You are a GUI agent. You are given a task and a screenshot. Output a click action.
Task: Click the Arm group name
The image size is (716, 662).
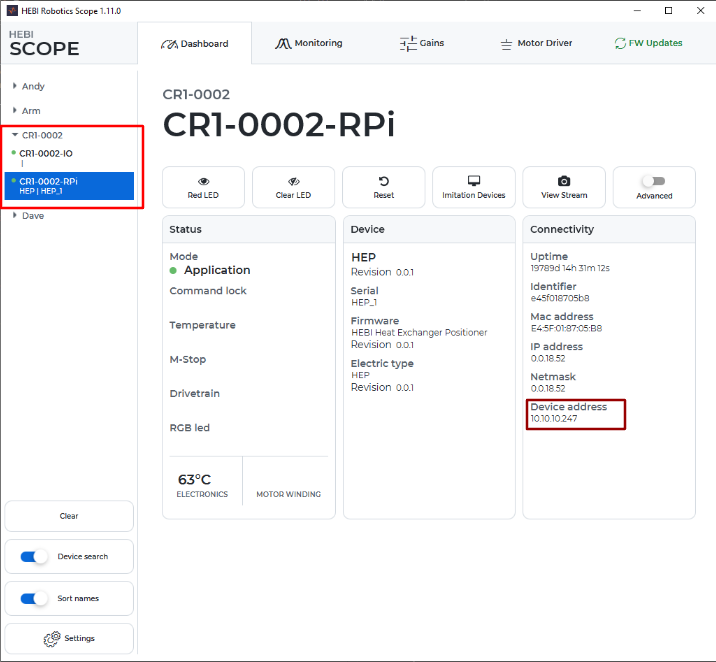[x=31, y=111]
